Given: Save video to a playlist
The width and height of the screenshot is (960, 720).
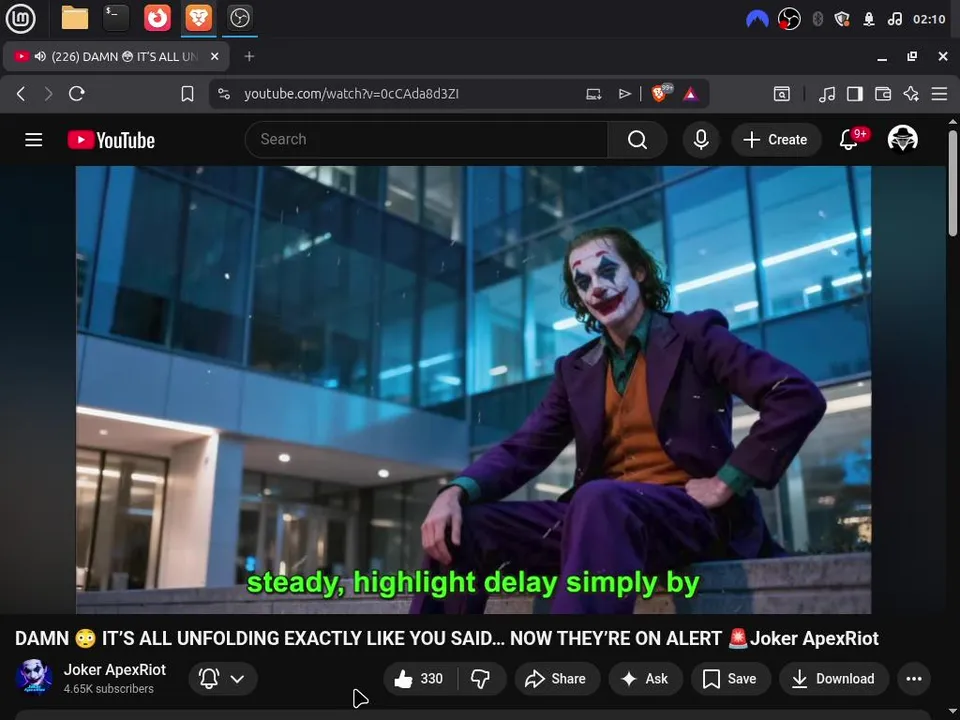Looking at the screenshot, I should pos(730,678).
